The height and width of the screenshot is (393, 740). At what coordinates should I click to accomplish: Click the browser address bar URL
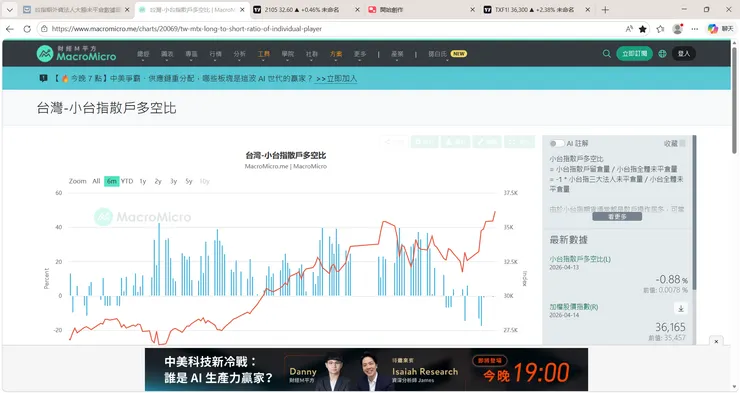click(x=186, y=29)
